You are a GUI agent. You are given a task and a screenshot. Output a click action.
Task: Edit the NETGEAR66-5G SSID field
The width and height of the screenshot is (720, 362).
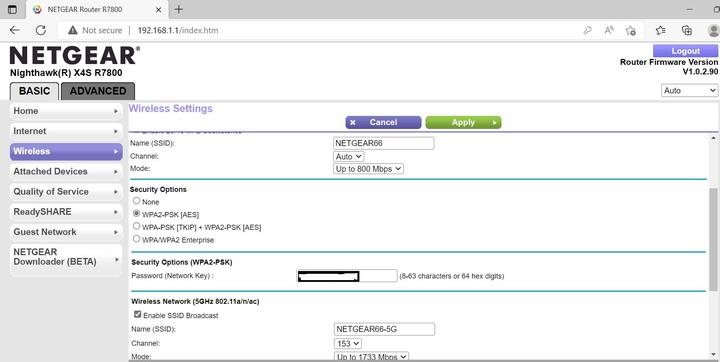tap(384, 329)
